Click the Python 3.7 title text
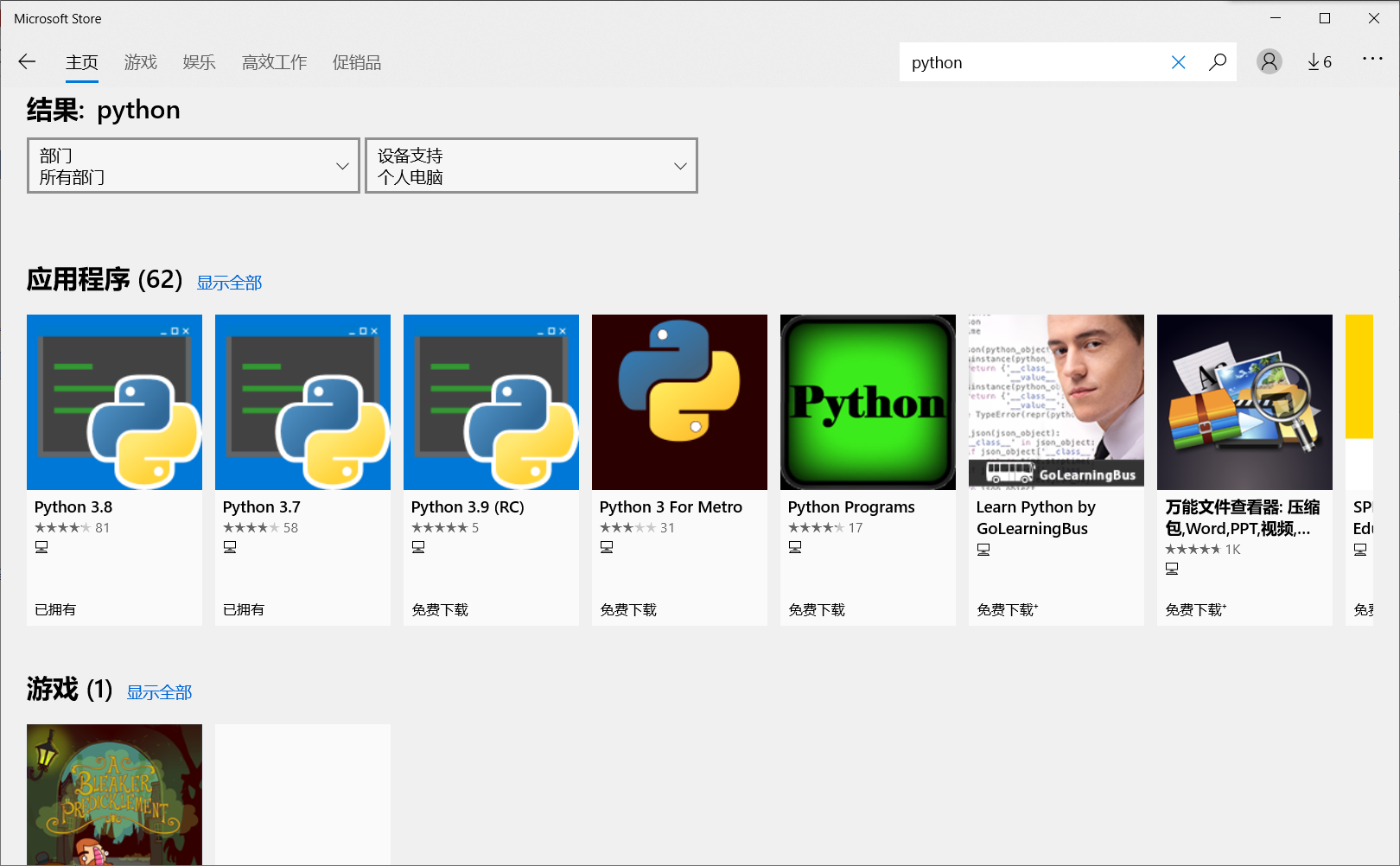The image size is (1400, 866). (x=262, y=507)
